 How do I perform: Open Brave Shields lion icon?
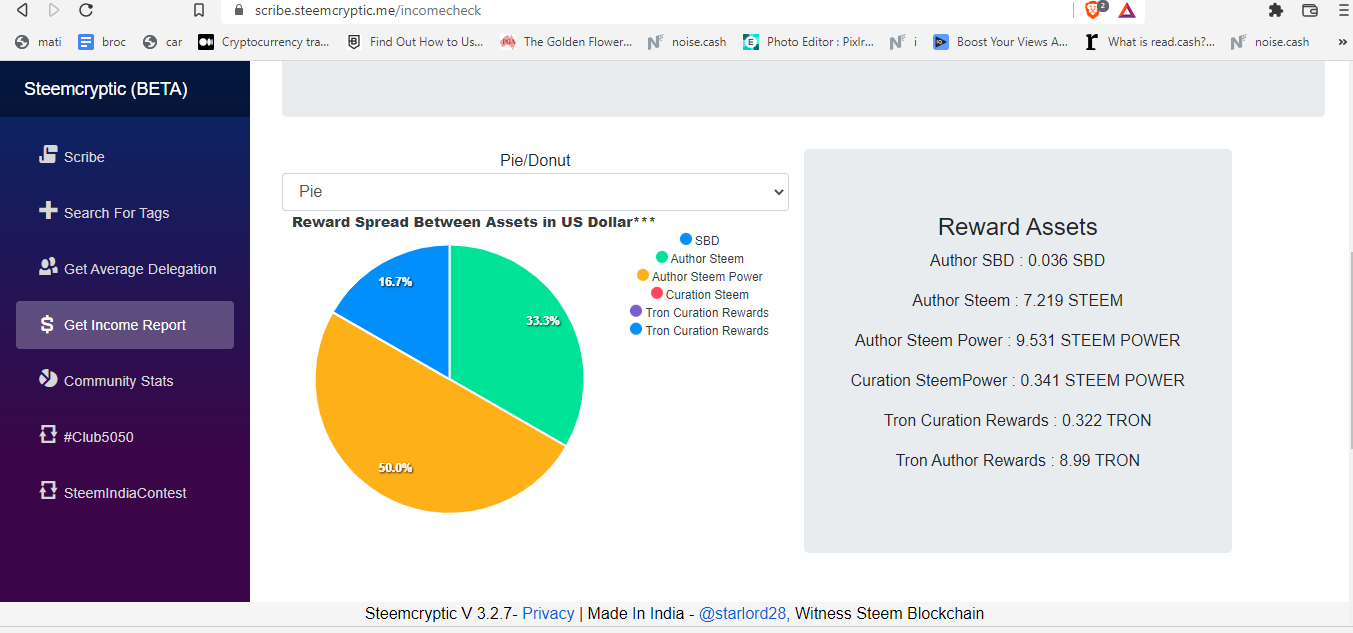click(x=1095, y=10)
